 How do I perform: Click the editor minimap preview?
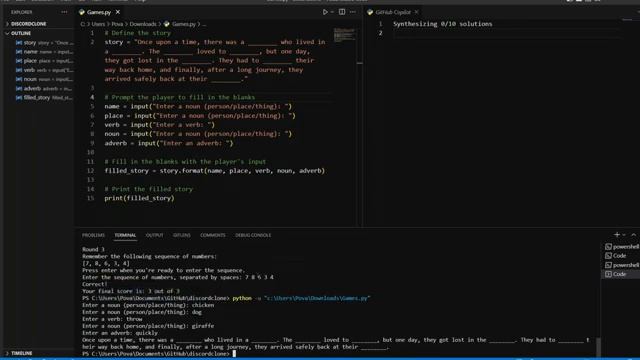(344, 35)
